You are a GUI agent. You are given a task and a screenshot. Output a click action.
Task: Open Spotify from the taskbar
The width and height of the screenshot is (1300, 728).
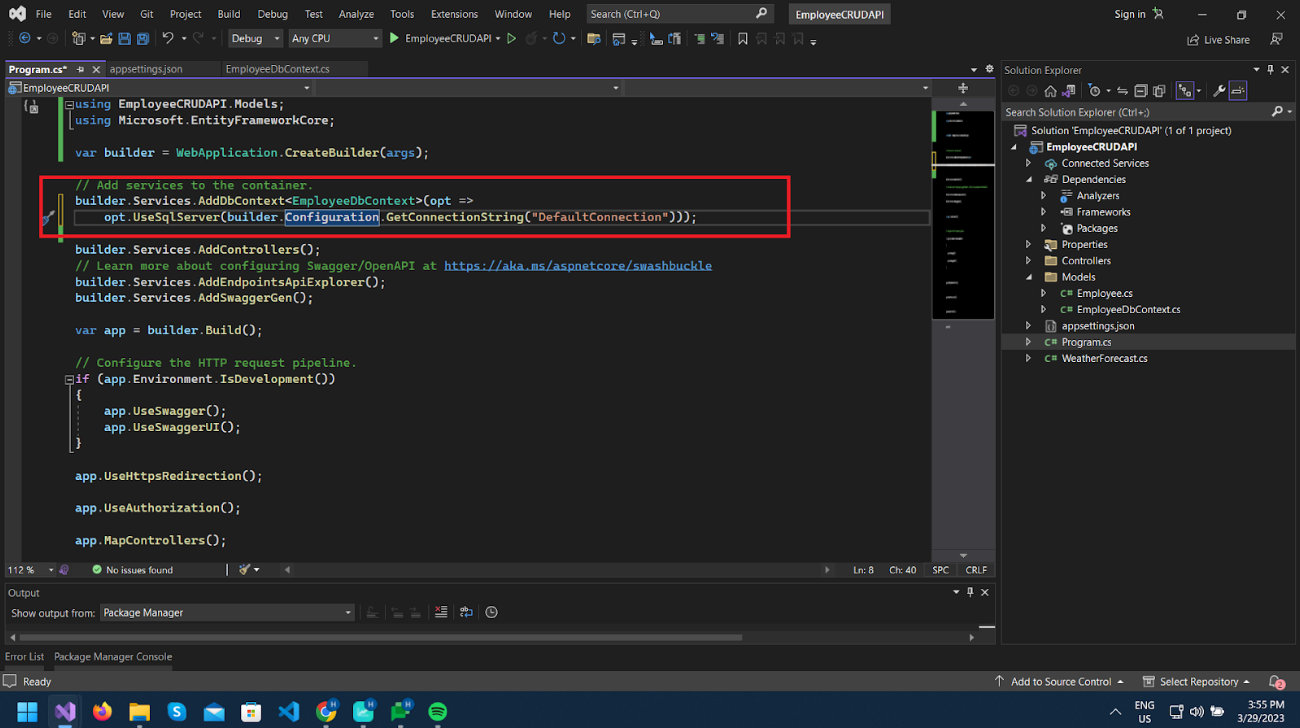(438, 712)
